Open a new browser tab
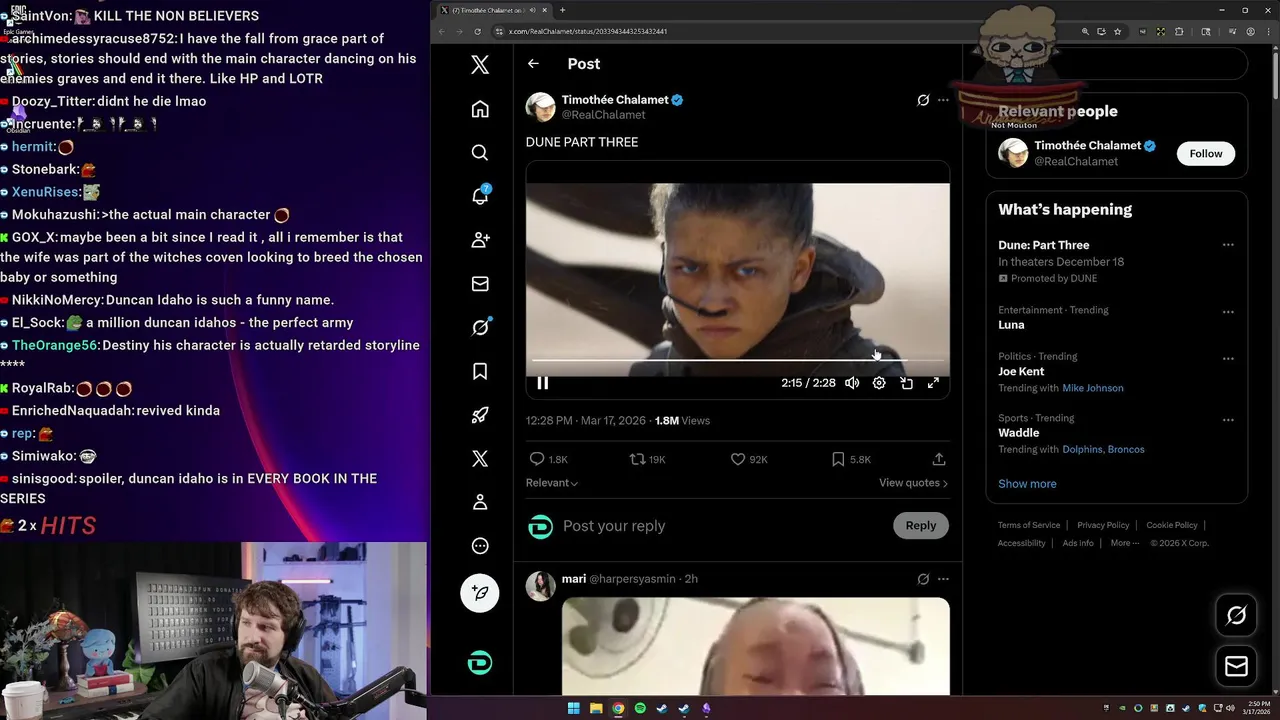Viewport: 1280px width, 720px height. tap(562, 10)
